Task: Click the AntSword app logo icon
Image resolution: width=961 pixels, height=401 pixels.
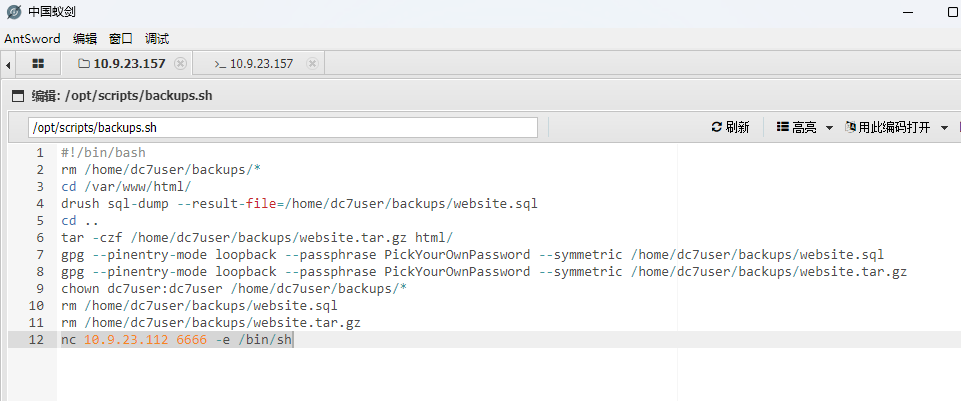Action: pos(13,12)
